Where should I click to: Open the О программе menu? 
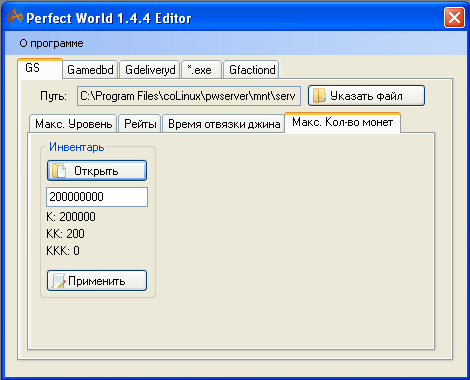pos(51,43)
